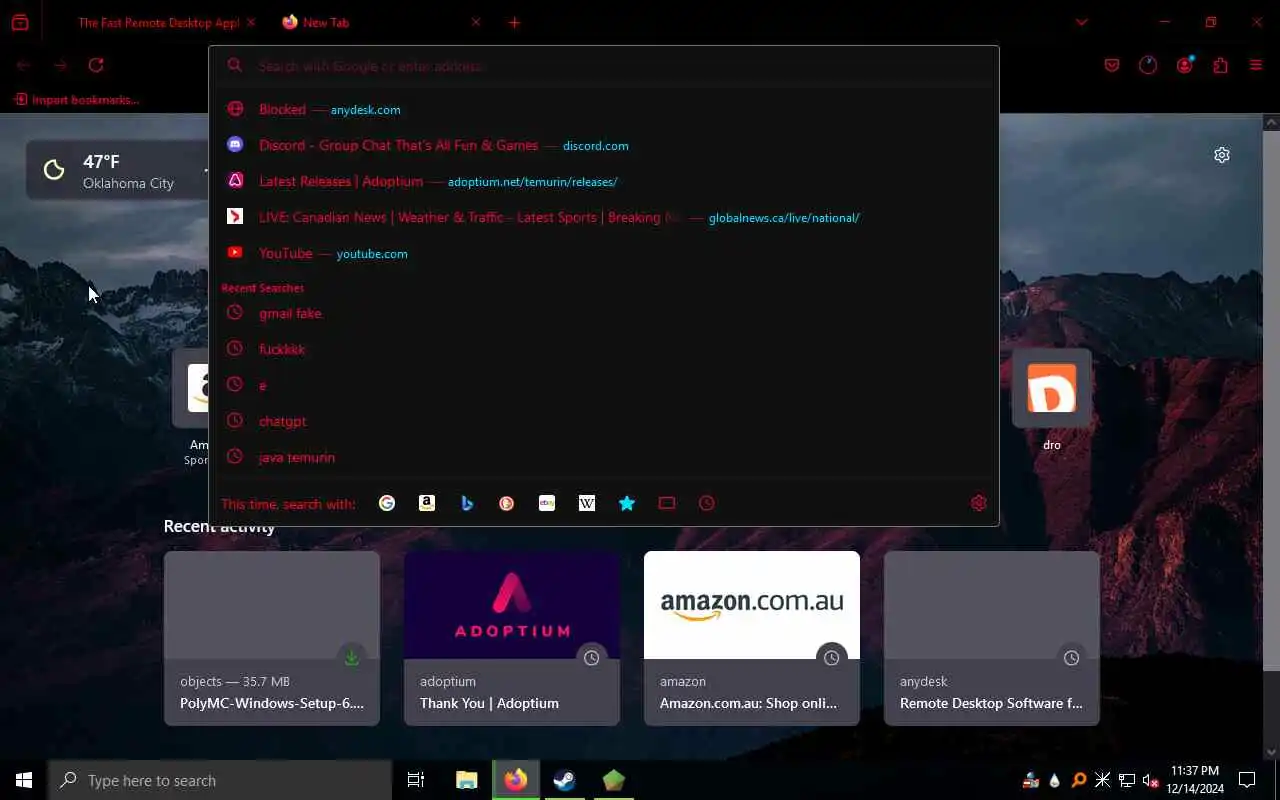Click the page vertical scrollbar
This screenshot has height=800, width=1280.
pyautogui.click(x=1272, y=400)
